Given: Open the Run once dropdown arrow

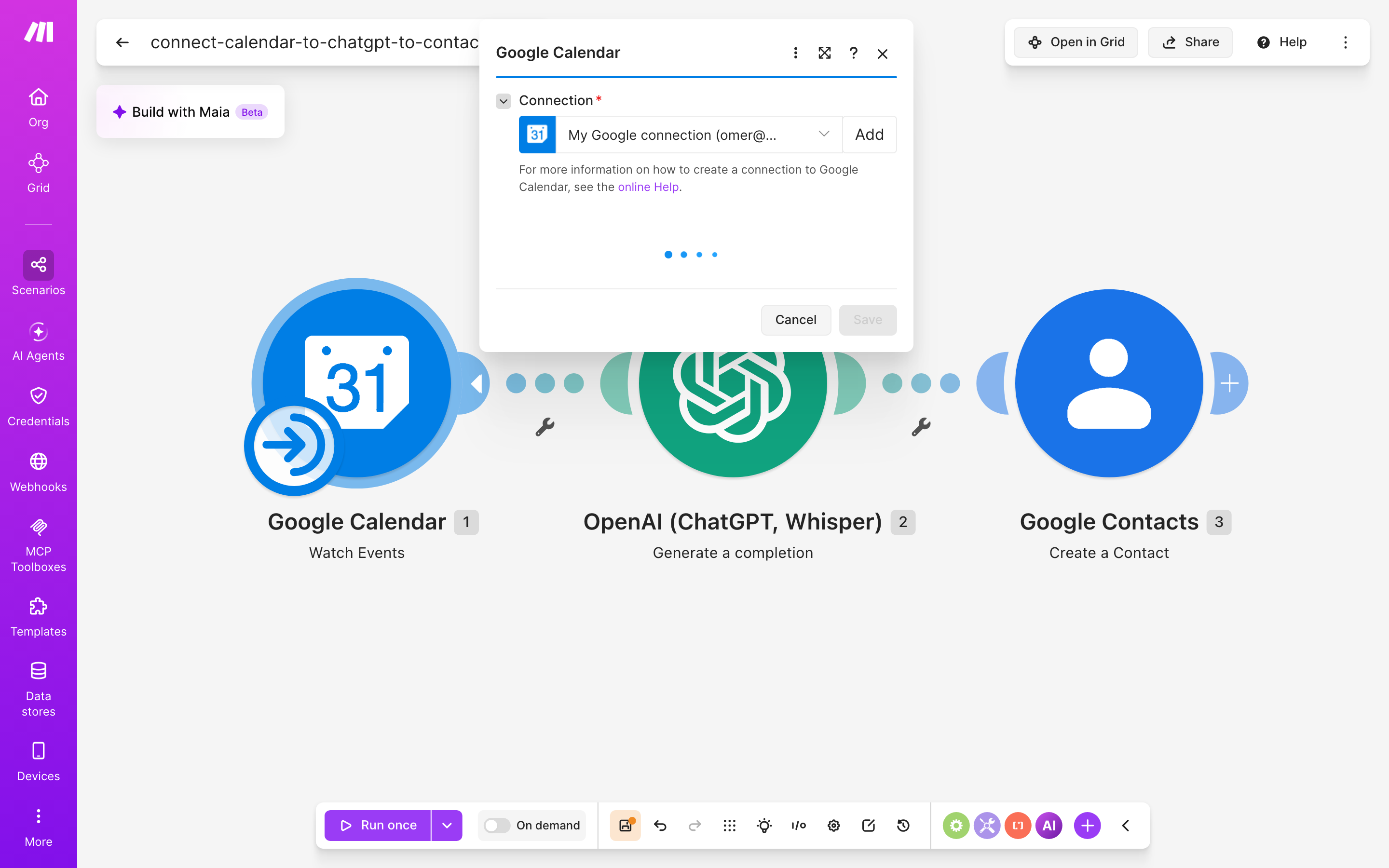Looking at the screenshot, I should [447, 826].
